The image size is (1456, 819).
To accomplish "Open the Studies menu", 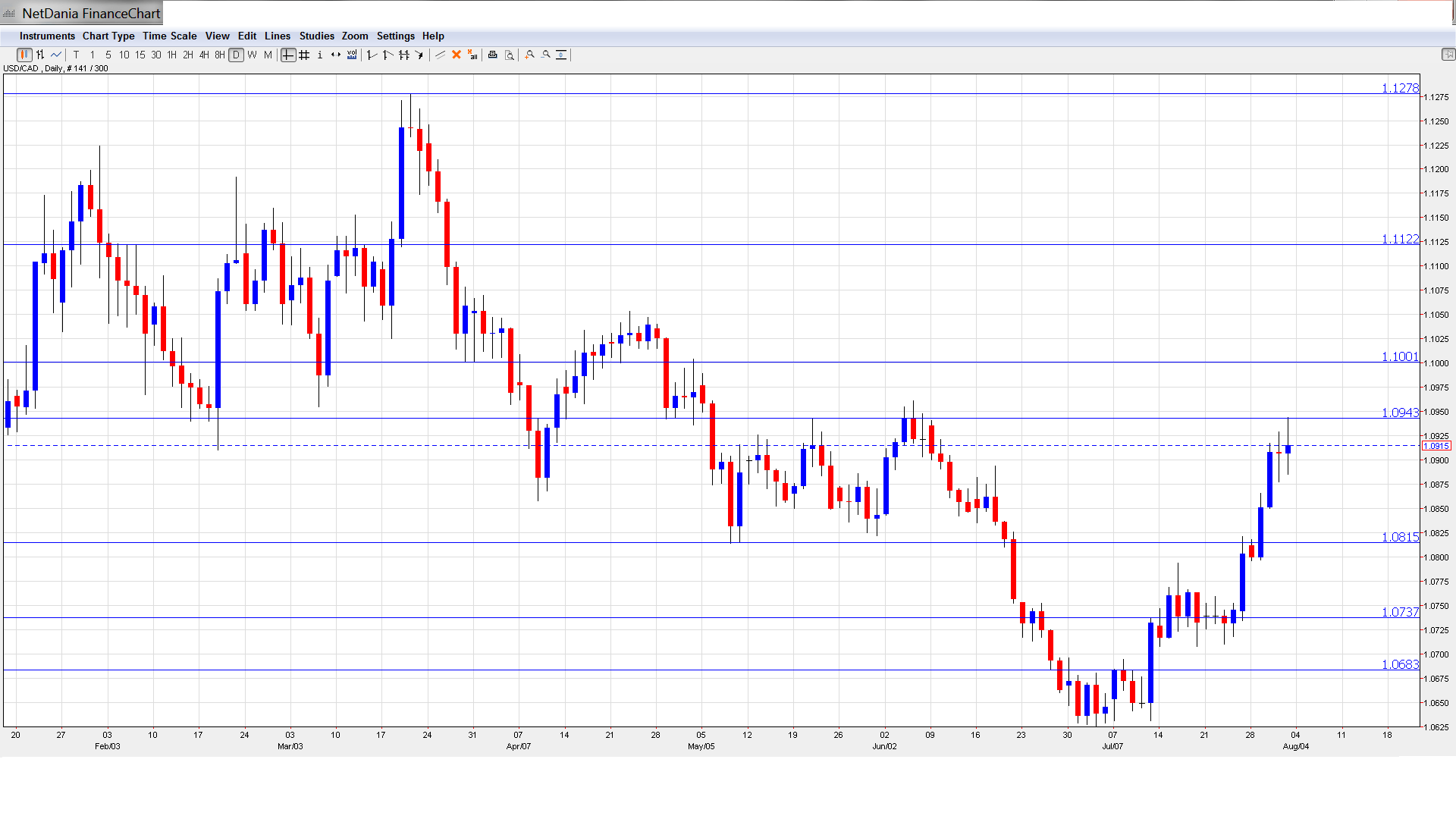I will [x=316, y=36].
